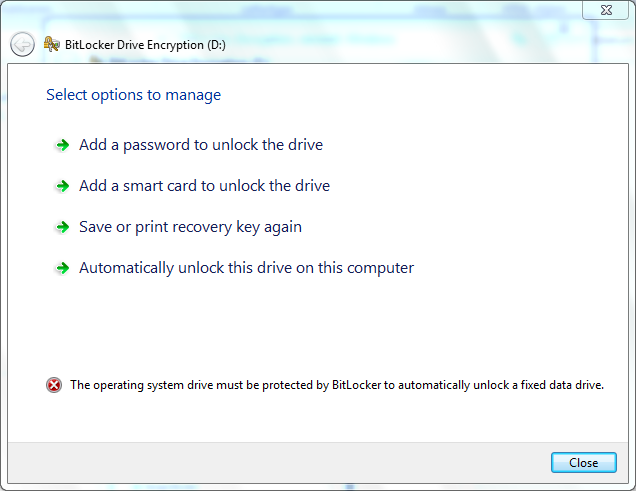The height and width of the screenshot is (491, 636).
Task: Click the red error X icon
Action: click(x=54, y=385)
